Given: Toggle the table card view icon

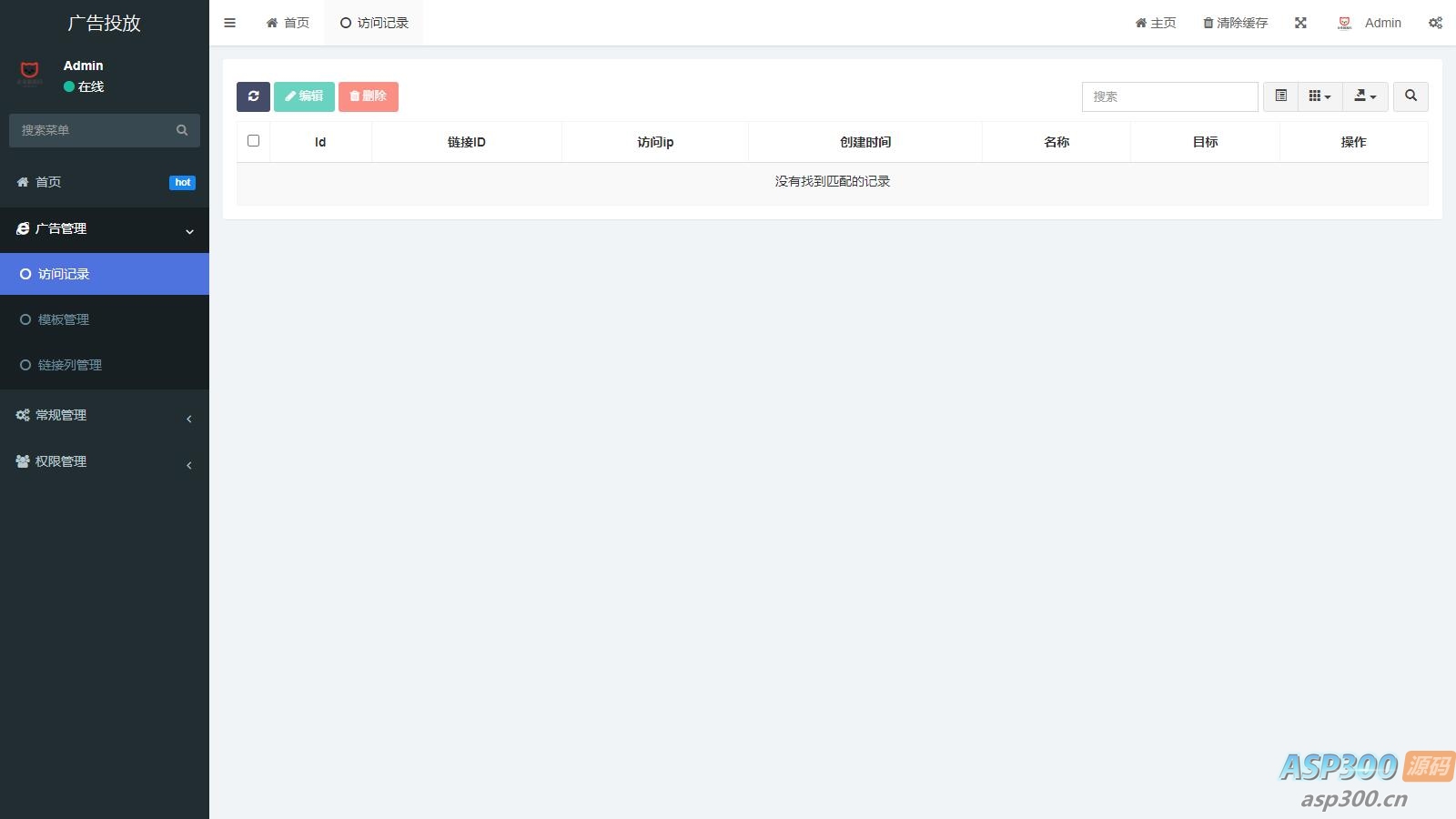Looking at the screenshot, I should pyautogui.click(x=1280, y=96).
